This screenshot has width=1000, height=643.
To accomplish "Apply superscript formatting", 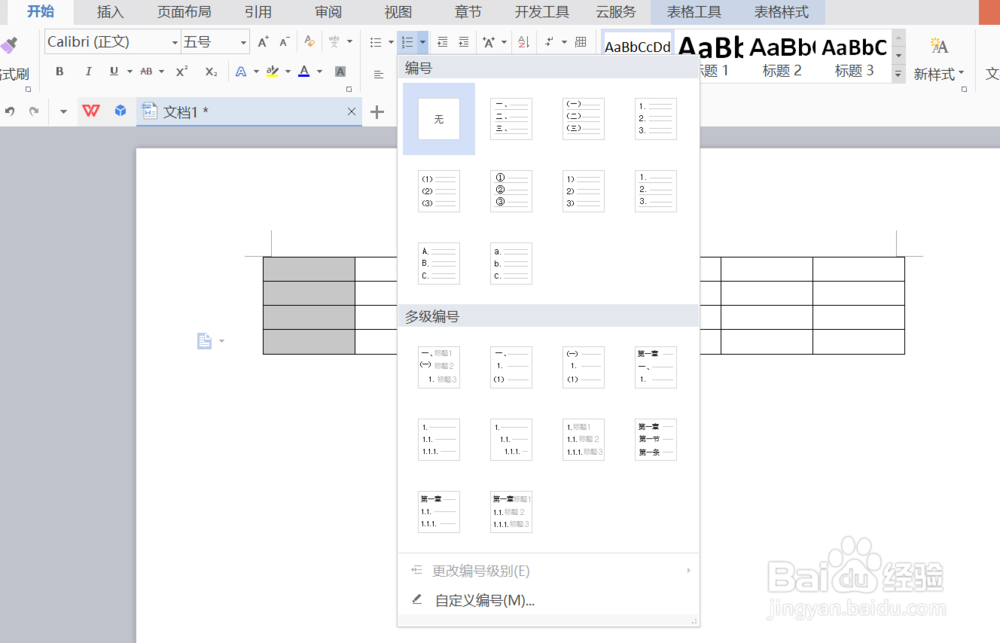I will coord(182,72).
